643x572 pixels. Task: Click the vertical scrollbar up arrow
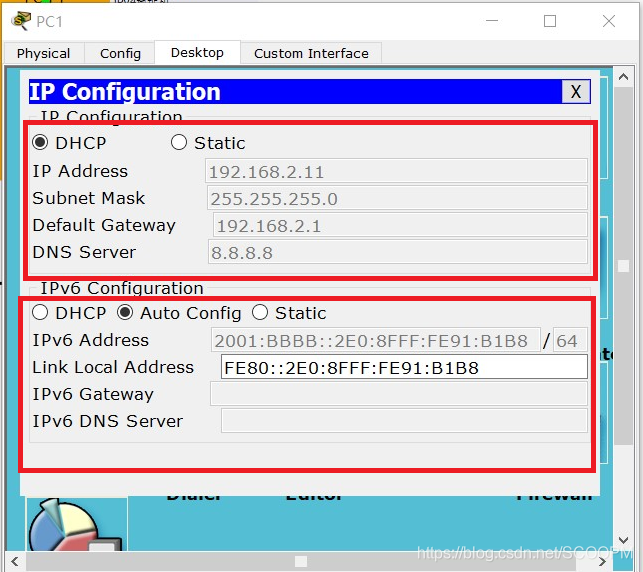coord(623,77)
